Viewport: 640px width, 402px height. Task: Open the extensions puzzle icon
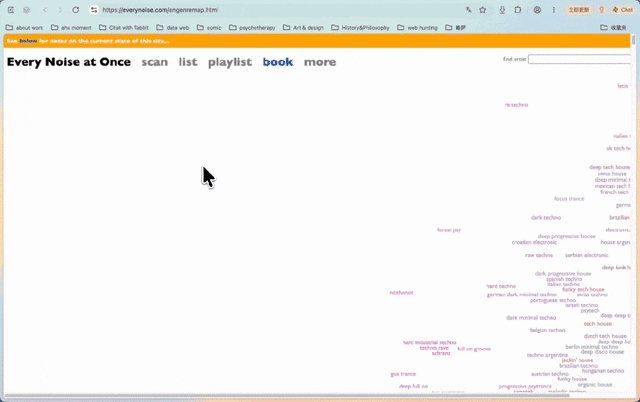click(x=518, y=10)
